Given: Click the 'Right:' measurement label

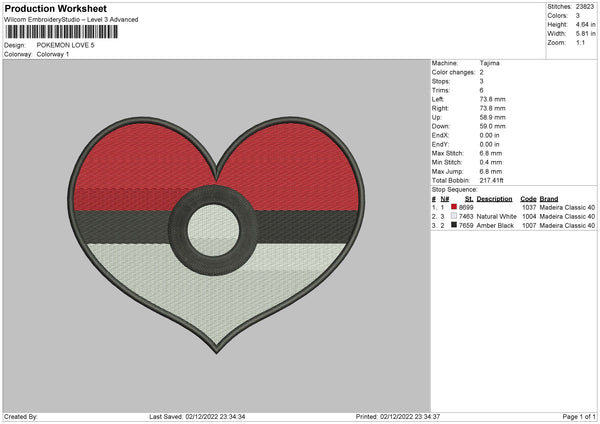Looking at the screenshot, I should click(x=440, y=108).
